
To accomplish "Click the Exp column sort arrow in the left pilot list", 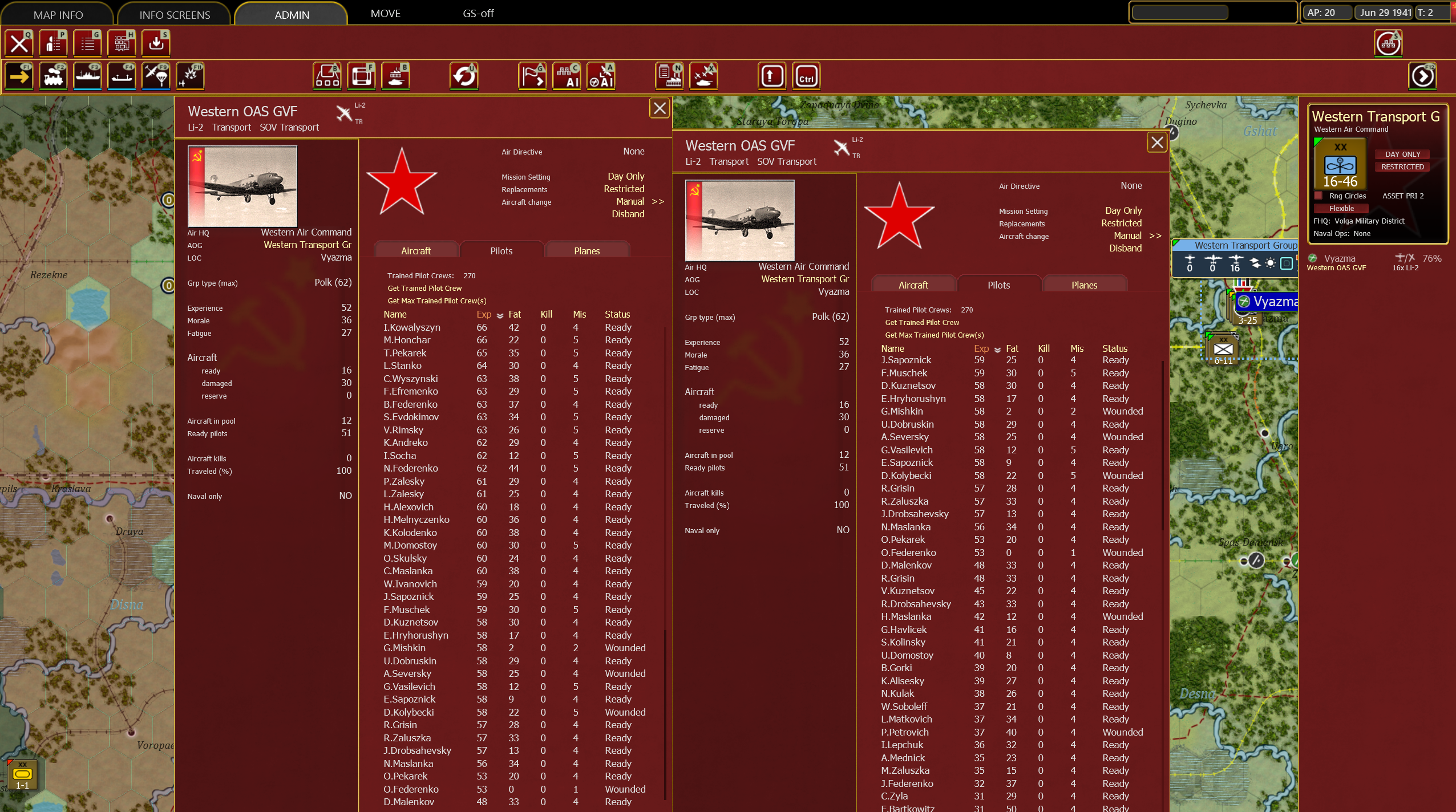I will [500, 315].
